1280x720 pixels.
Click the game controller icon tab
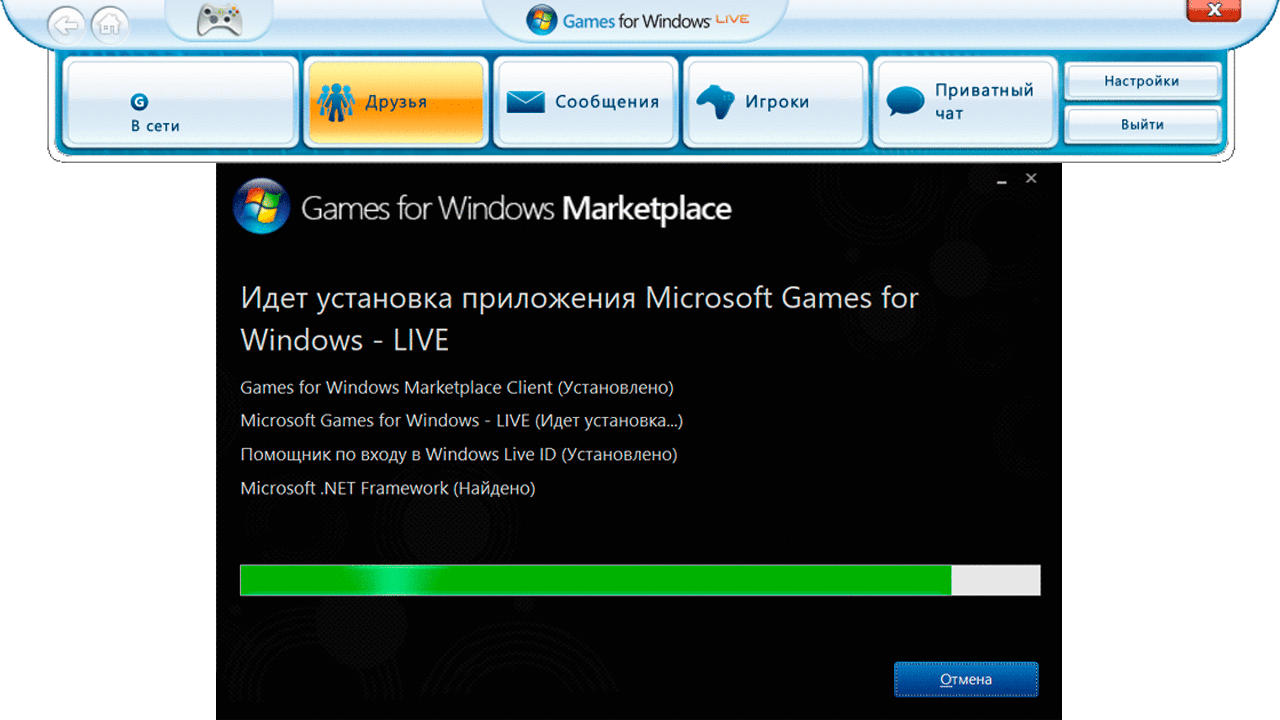pos(218,20)
